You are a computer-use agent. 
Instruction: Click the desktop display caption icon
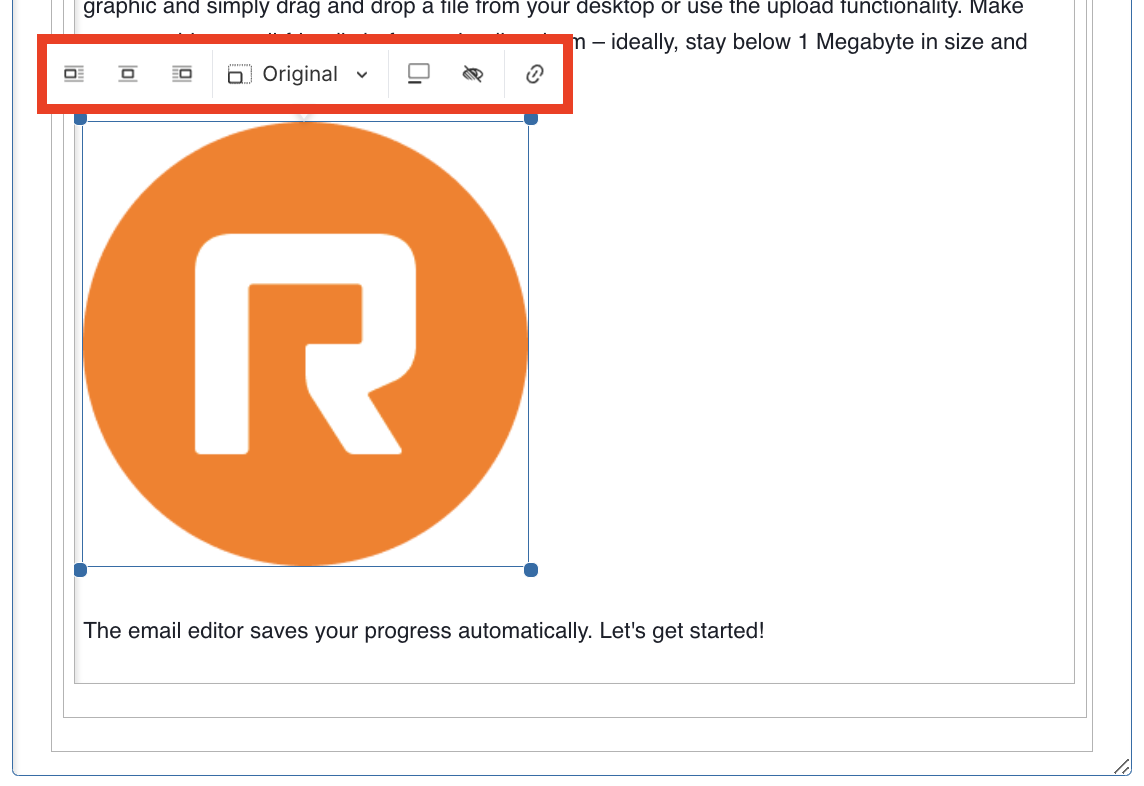tap(419, 74)
